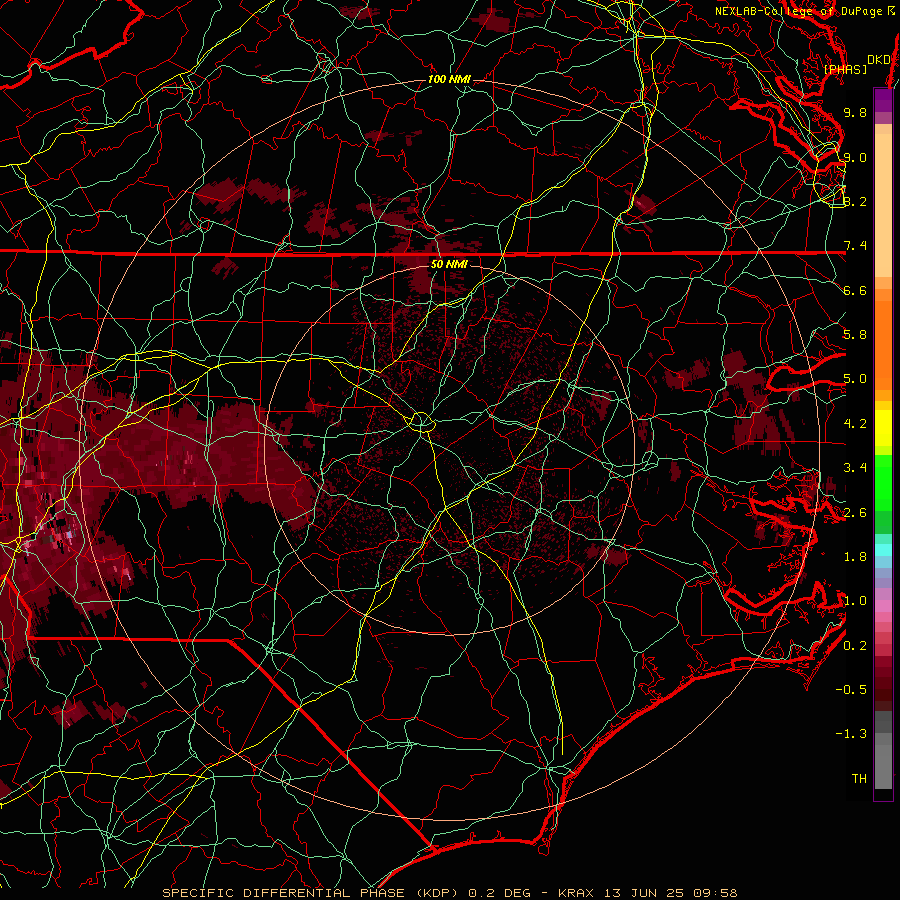Click the 1.8 value on color scale
900x900 pixels.
click(x=855, y=557)
